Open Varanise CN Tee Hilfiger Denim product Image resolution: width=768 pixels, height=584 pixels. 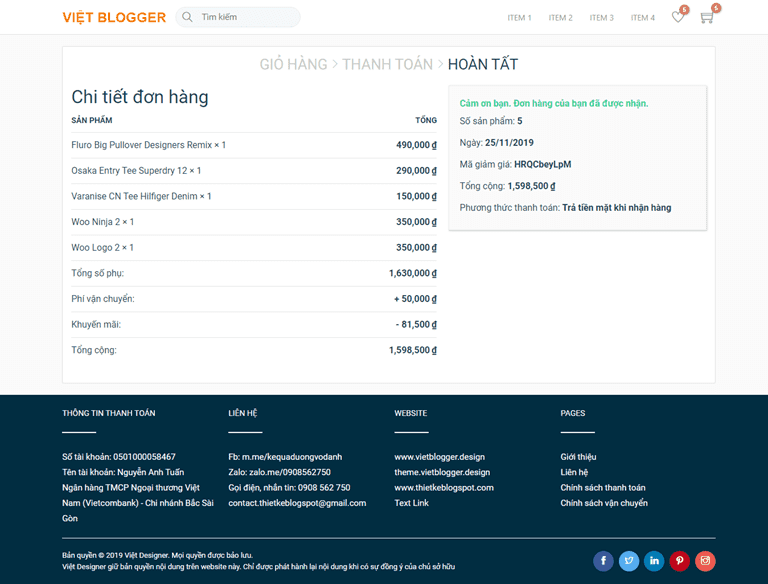click(x=141, y=196)
